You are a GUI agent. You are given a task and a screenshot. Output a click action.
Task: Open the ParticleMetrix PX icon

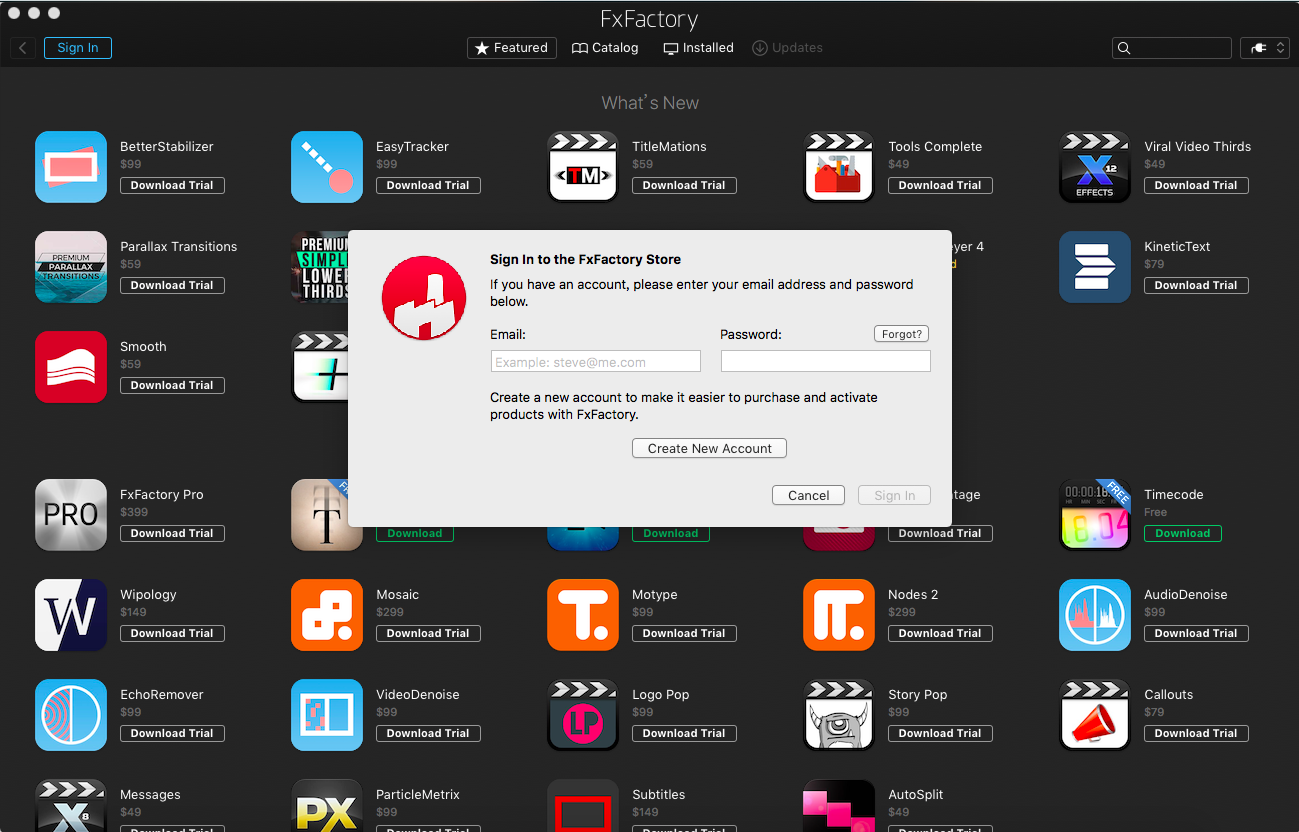[327, 806]
